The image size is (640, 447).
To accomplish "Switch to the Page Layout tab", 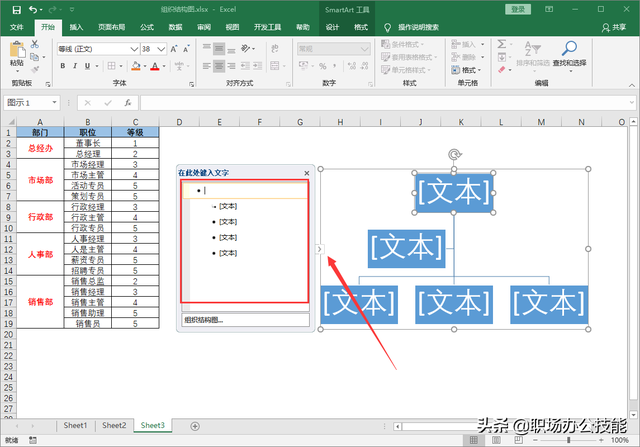I will (x=111, y=27).
